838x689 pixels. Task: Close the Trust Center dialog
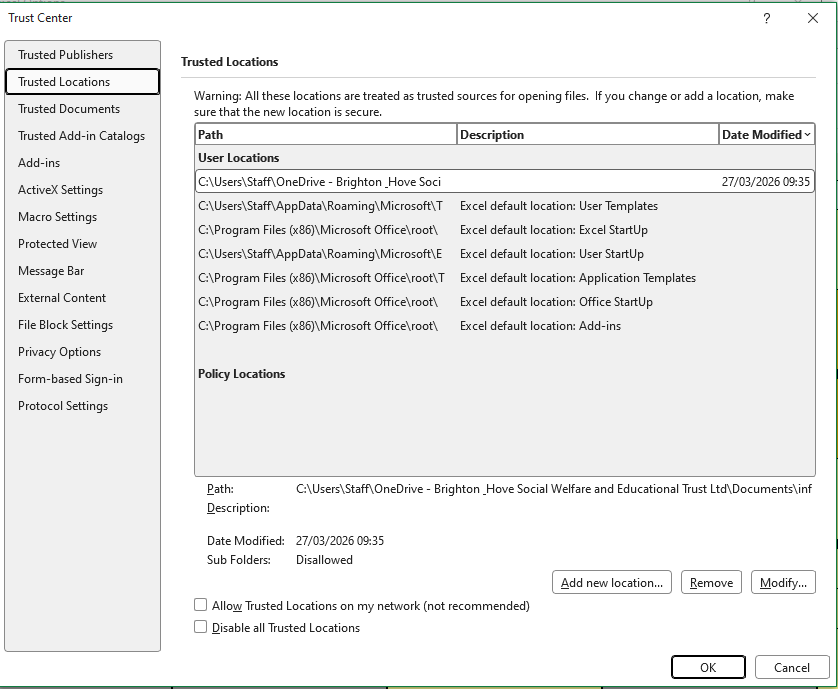tap(813, 18)
